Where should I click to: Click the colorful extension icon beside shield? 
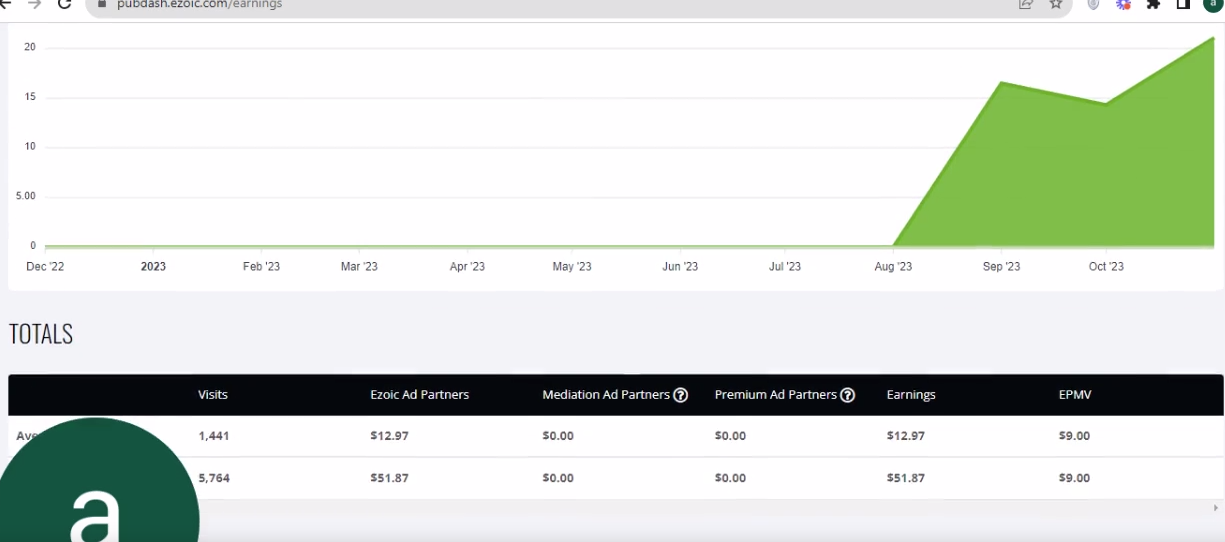(1125, 4)
